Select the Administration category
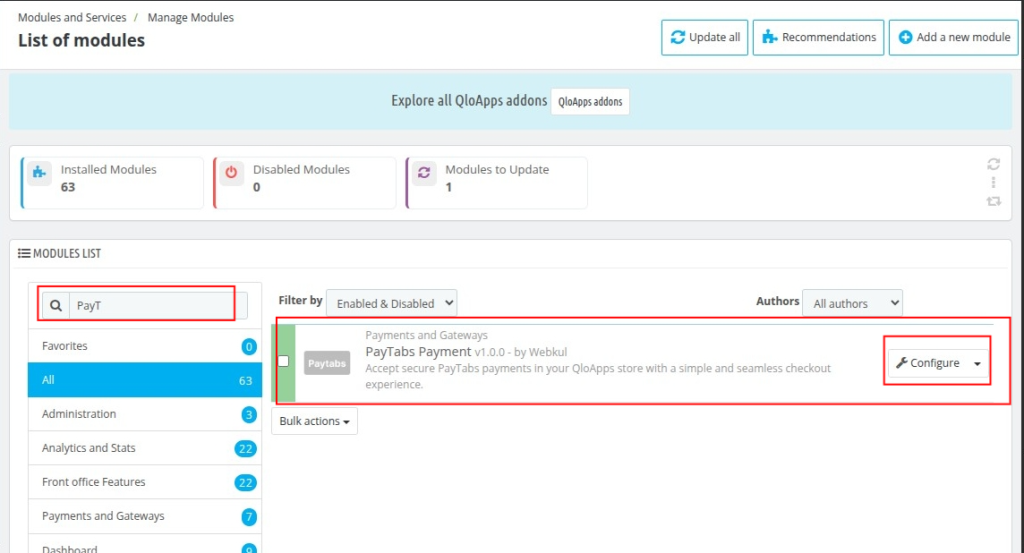The height and width of the screenshot is (553, 1024). 145,414
